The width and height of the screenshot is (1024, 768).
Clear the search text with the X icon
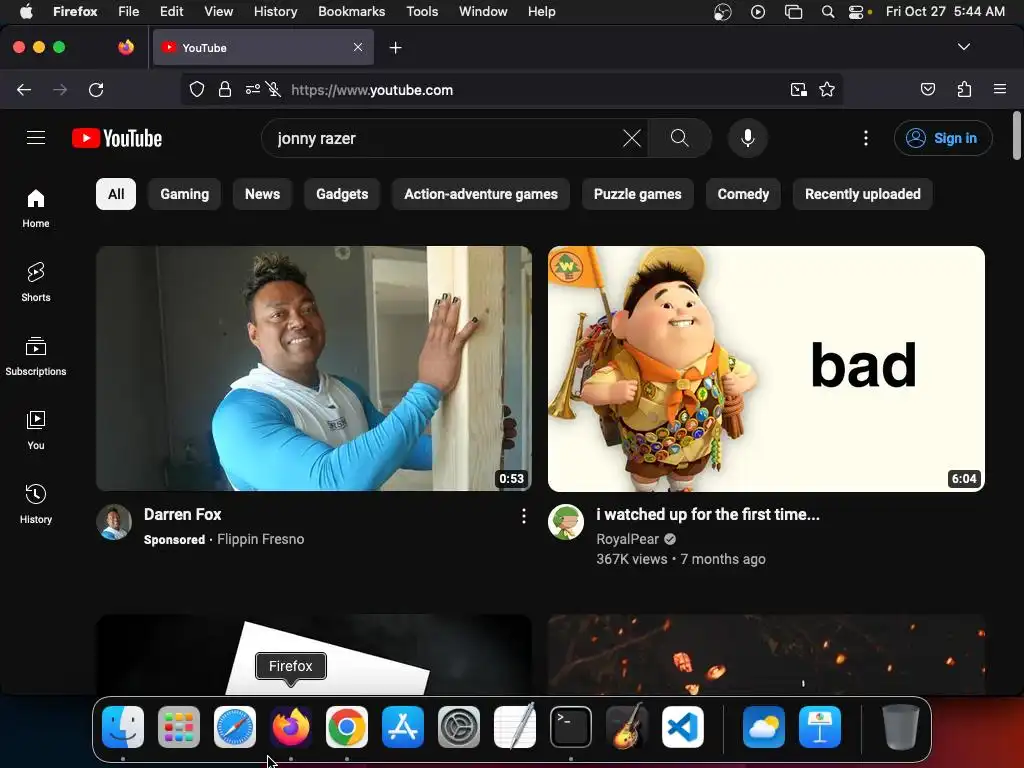click(x=632, y=138)
